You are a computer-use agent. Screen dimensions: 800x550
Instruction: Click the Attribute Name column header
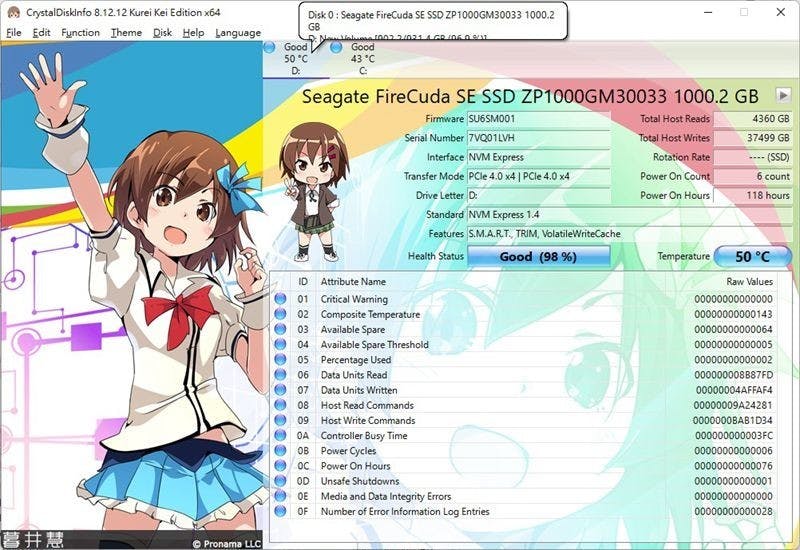tap(353, 282)
